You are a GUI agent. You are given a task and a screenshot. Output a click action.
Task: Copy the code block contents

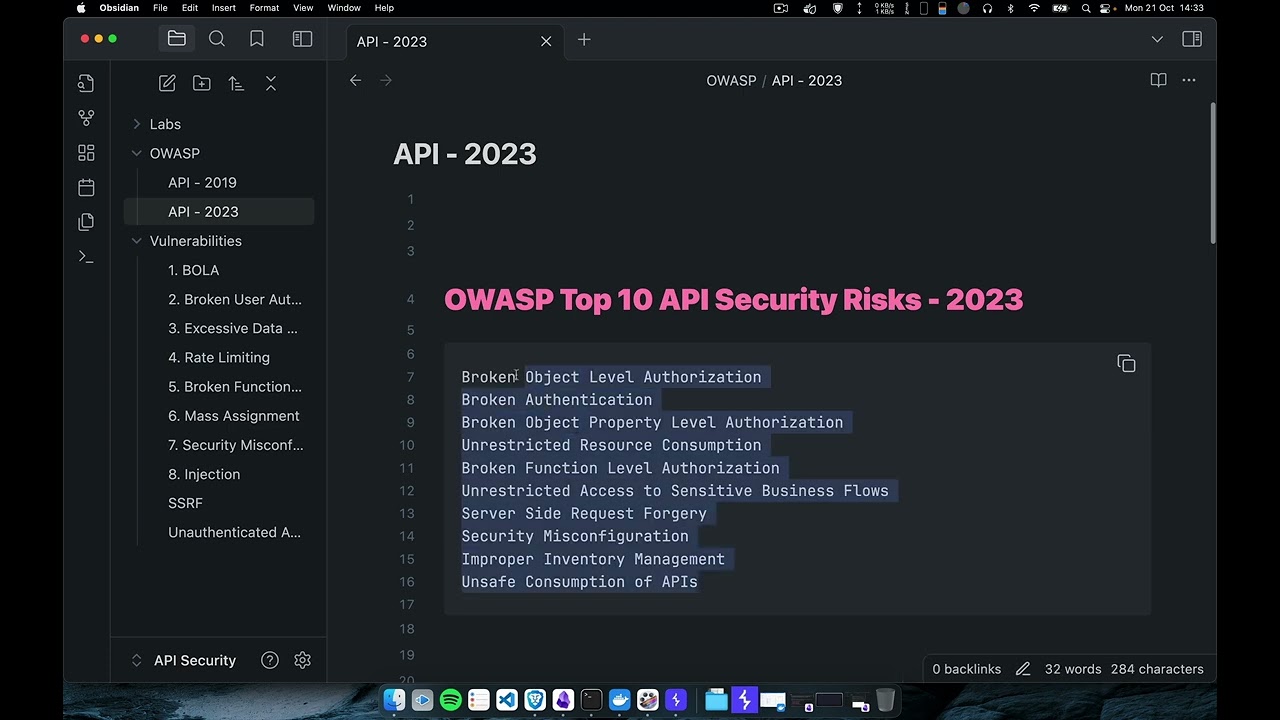[1126, 364]
